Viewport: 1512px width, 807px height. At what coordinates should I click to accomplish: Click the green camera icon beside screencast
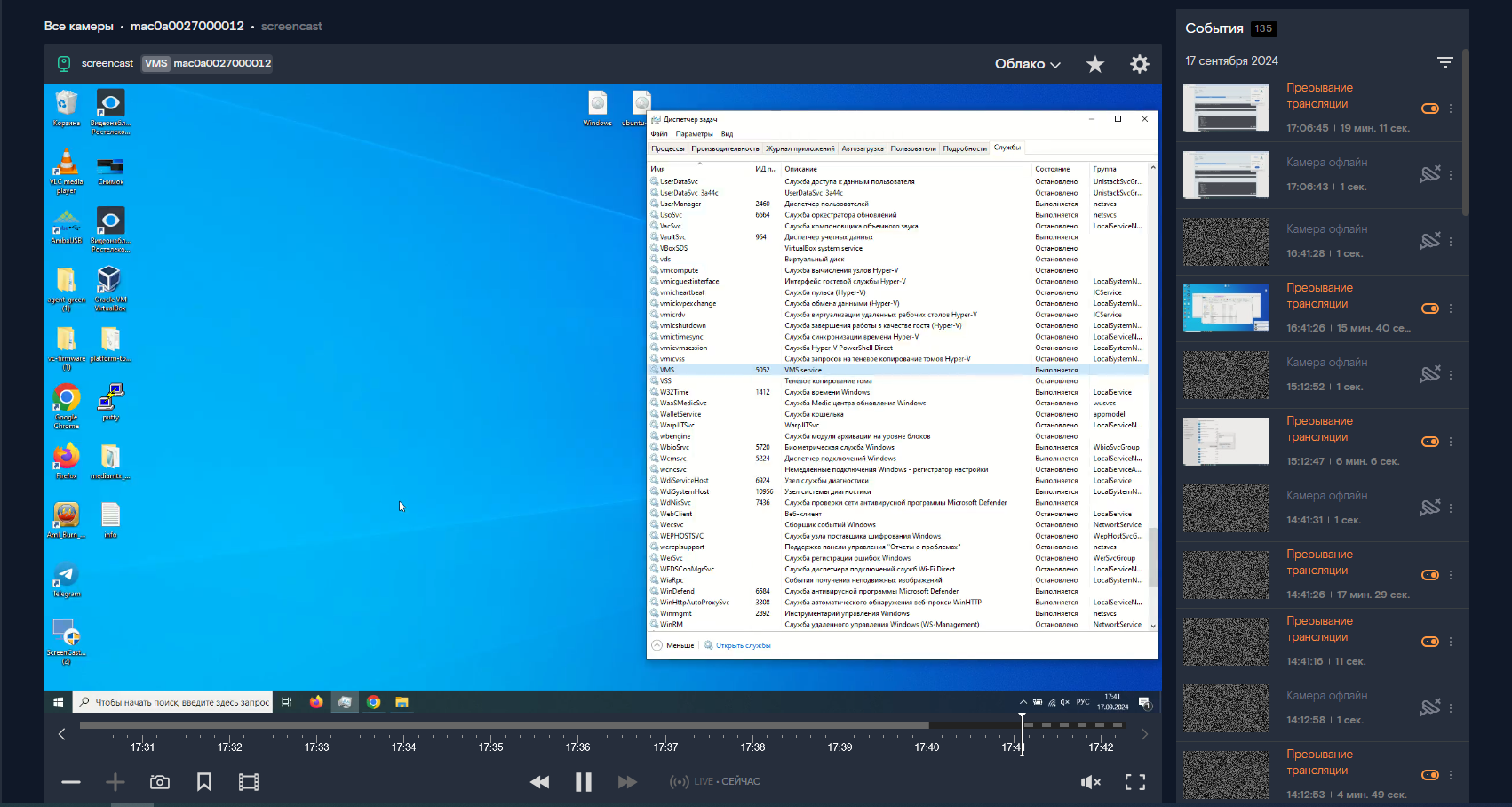tap(64, 63)
